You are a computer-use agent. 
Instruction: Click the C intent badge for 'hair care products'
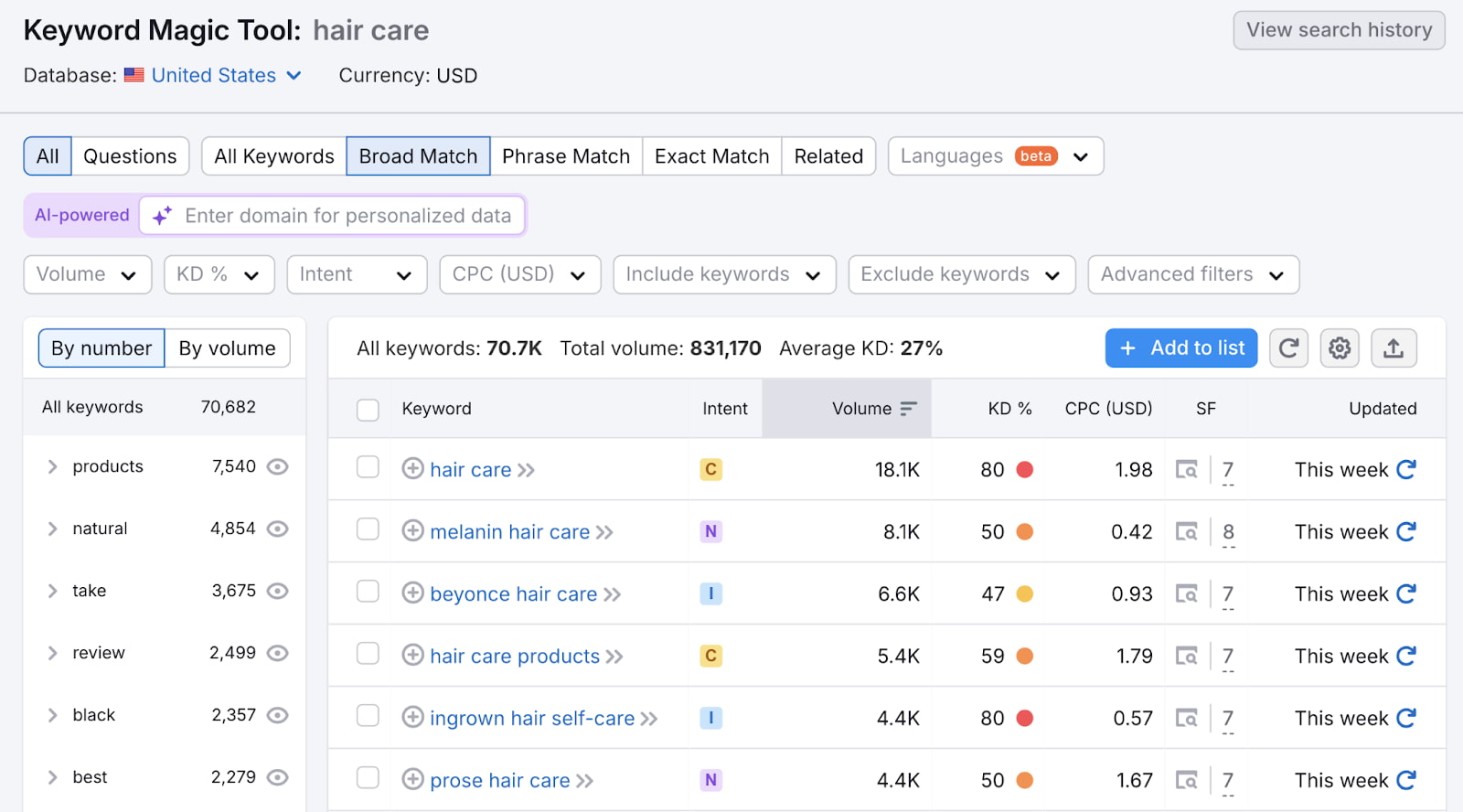(710, 656)
